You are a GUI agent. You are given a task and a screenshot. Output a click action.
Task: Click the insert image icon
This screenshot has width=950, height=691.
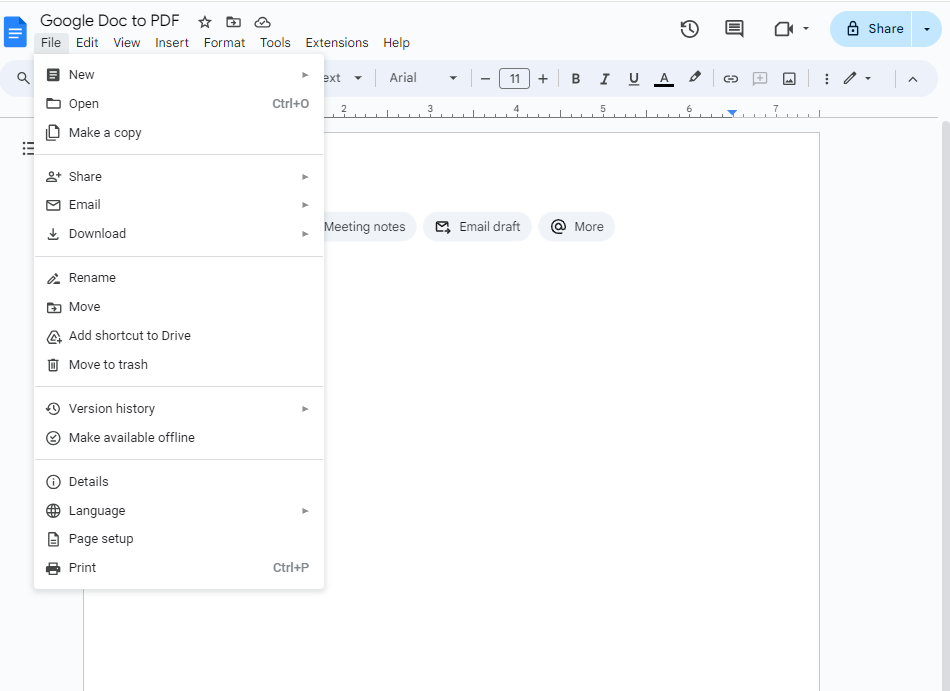[789, 78]
